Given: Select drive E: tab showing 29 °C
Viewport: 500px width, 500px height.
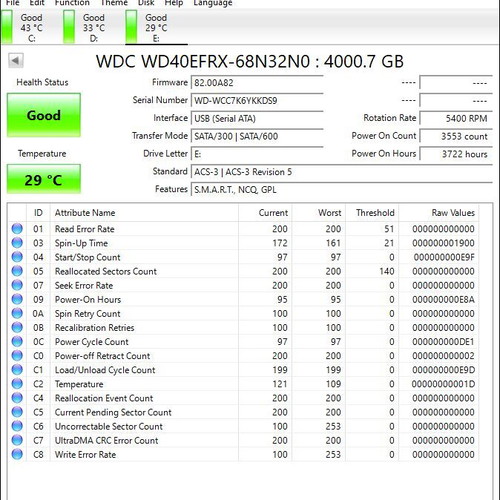Looking at the screenshot, I should coord(156,27).
